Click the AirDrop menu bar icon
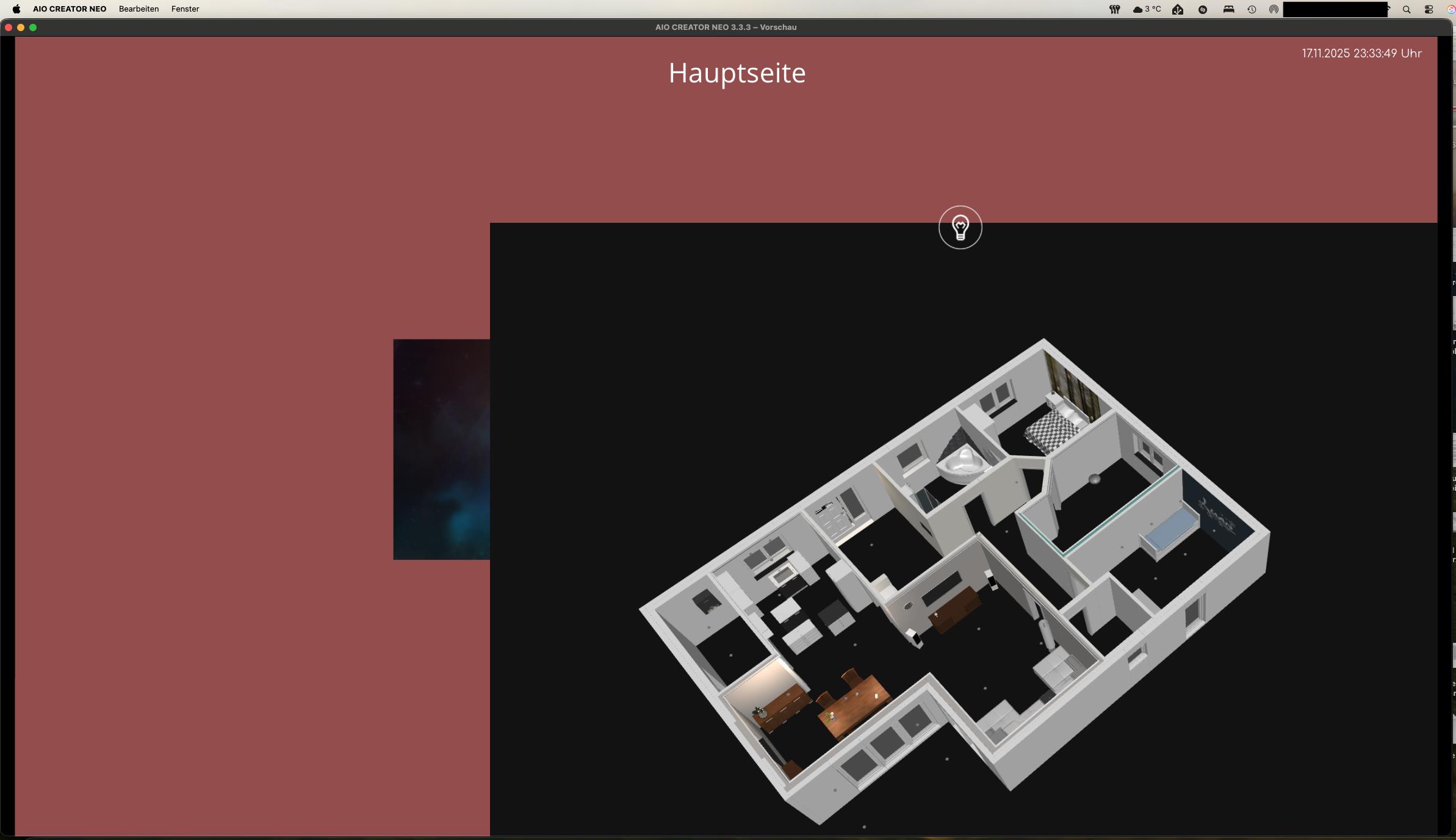The image size is (1456, 840). pyautogui.click(x=1274, y=9)
